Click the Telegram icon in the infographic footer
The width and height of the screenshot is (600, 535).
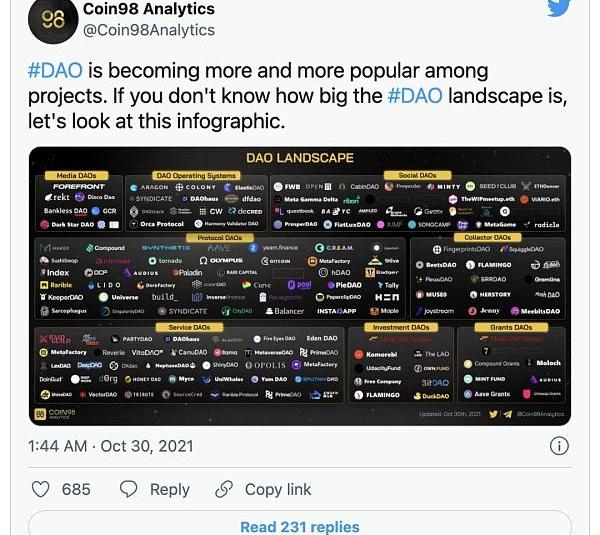(507, 414)
